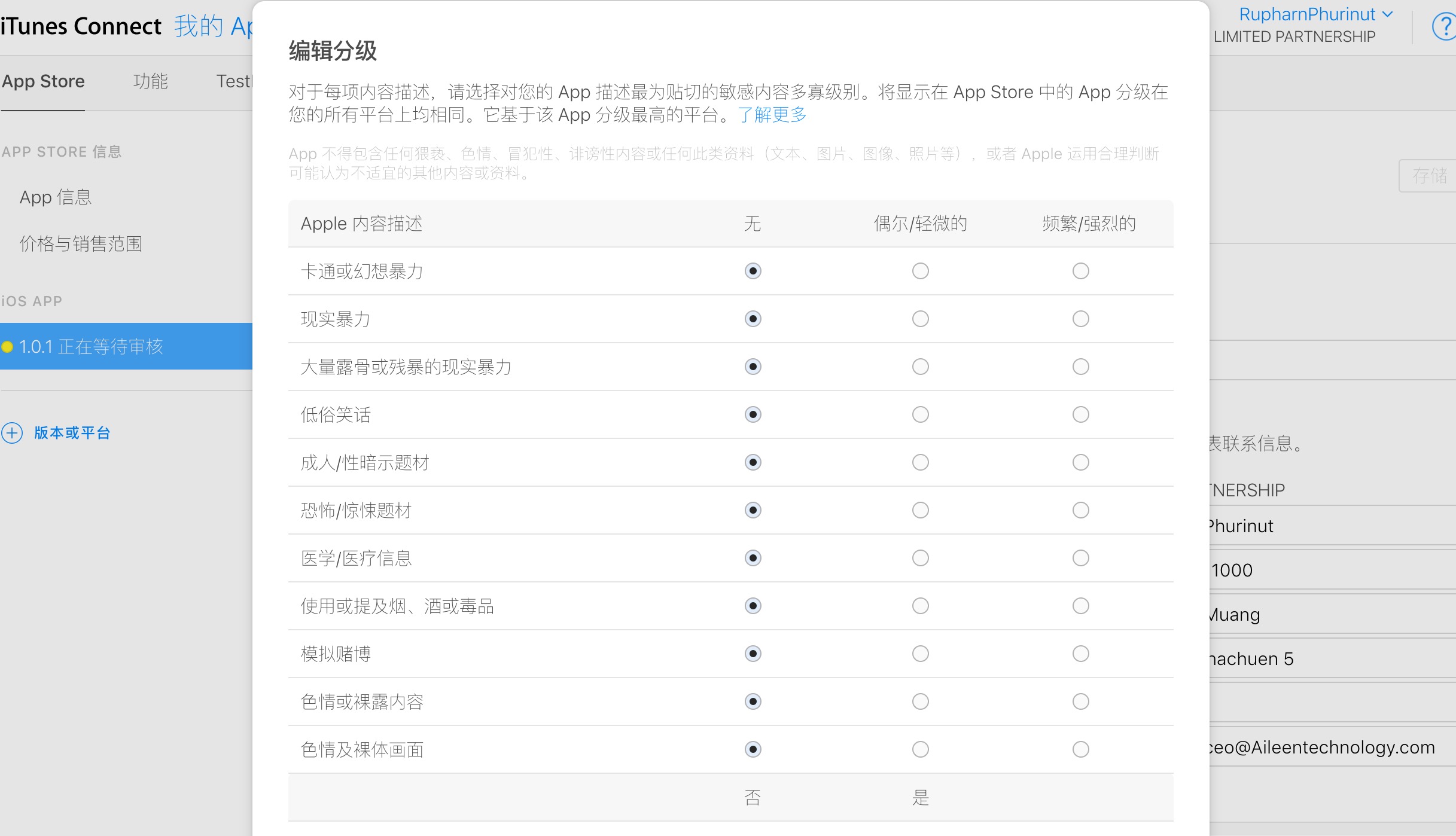Screen dimensions: 1456x836
Task: Switch to the 功能 tab
Action: pos(150,81)
